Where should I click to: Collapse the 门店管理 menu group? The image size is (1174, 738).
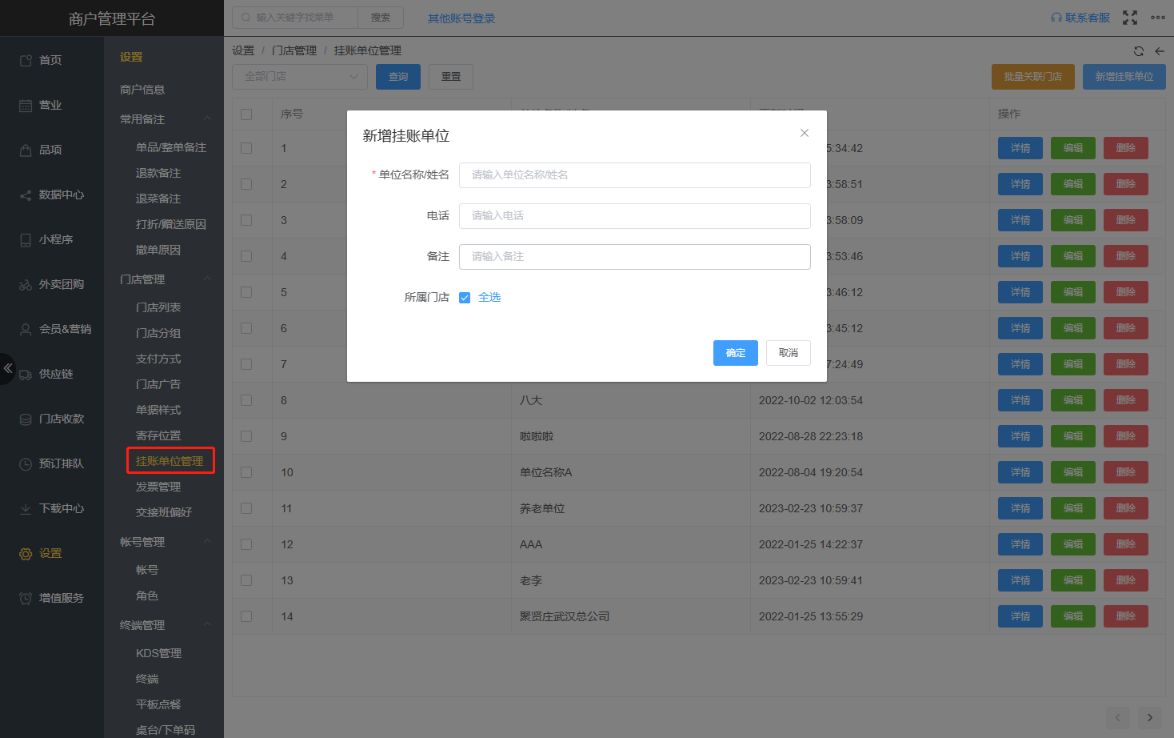pyautogui.click(x=207, y=279)
